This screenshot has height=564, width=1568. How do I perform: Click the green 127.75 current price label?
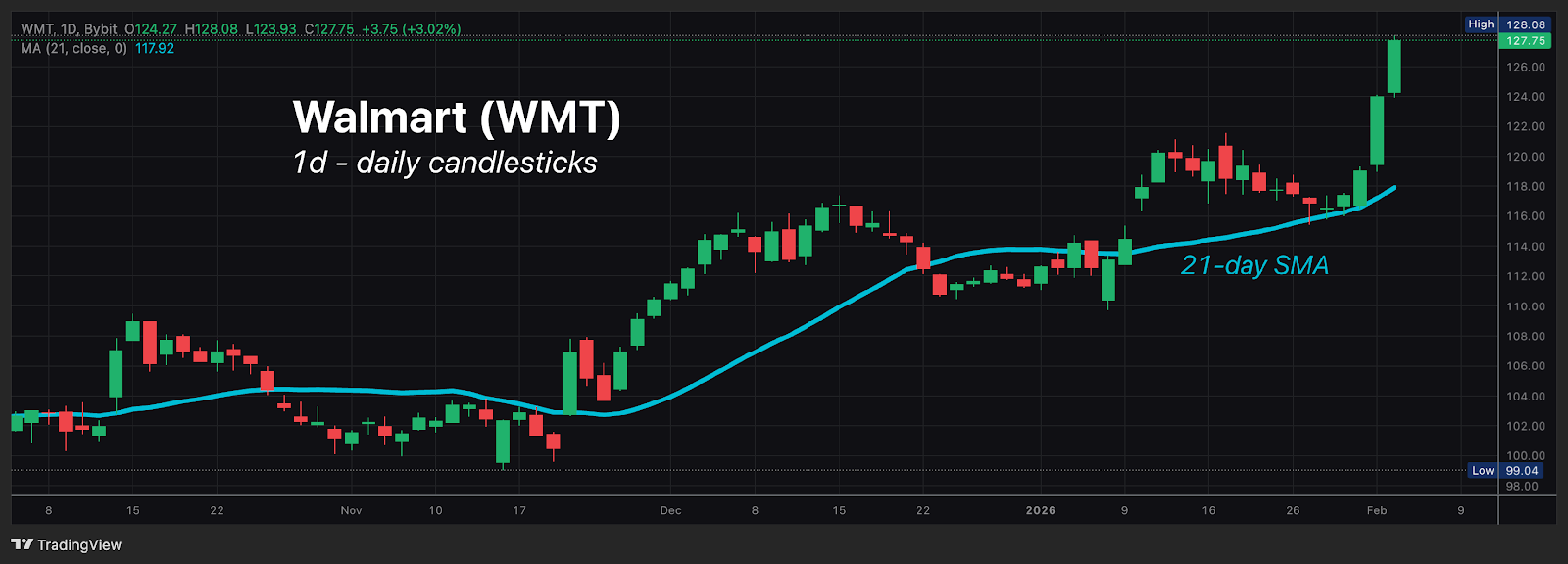1525,41
